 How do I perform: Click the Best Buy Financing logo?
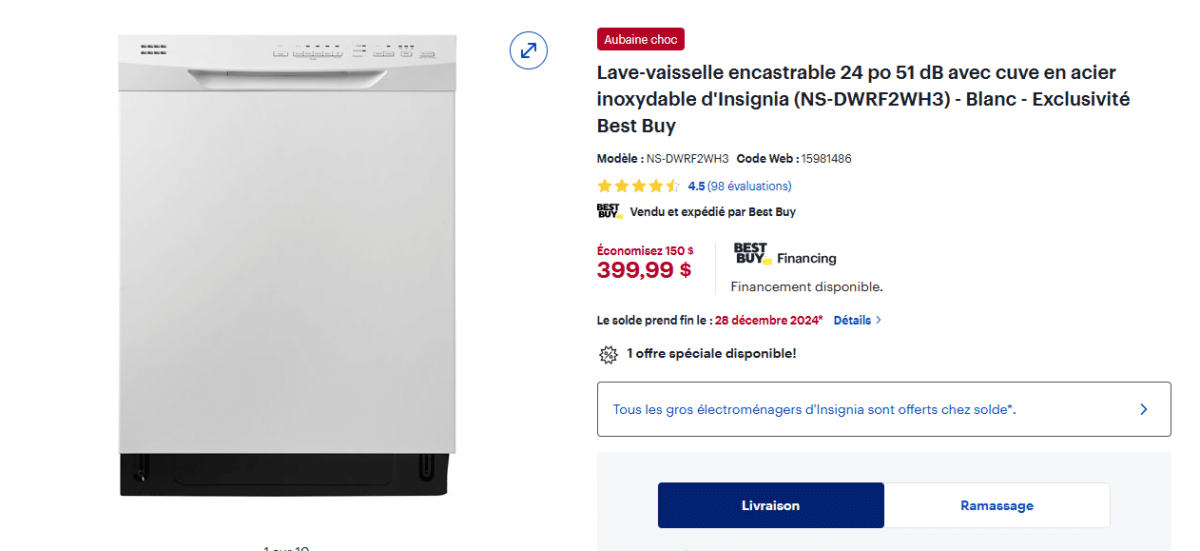(x=784, y=254)
